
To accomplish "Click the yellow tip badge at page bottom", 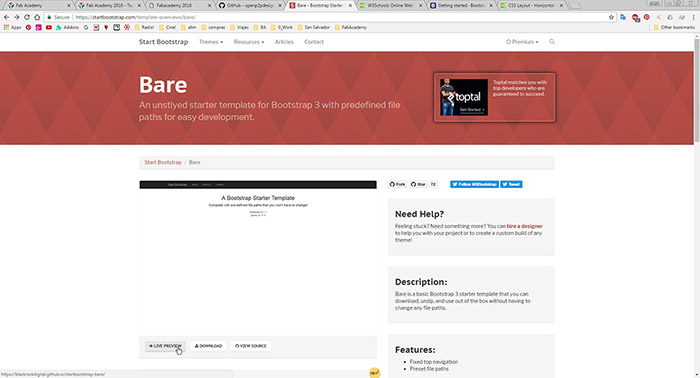I will coord(375,373).
